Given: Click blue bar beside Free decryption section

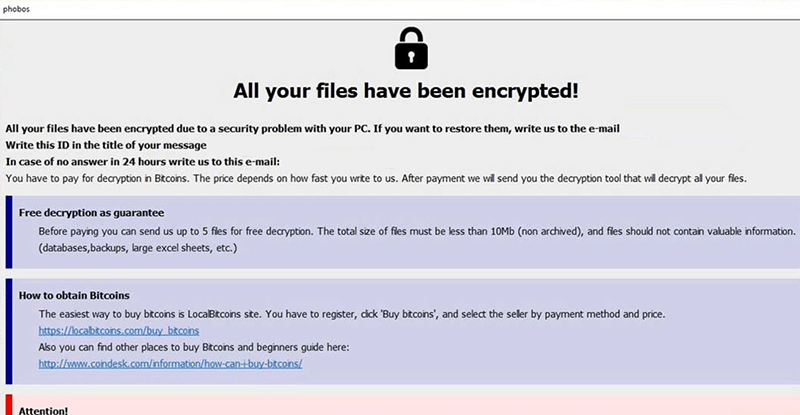Looking at the screenshot, I should [9, 232].
